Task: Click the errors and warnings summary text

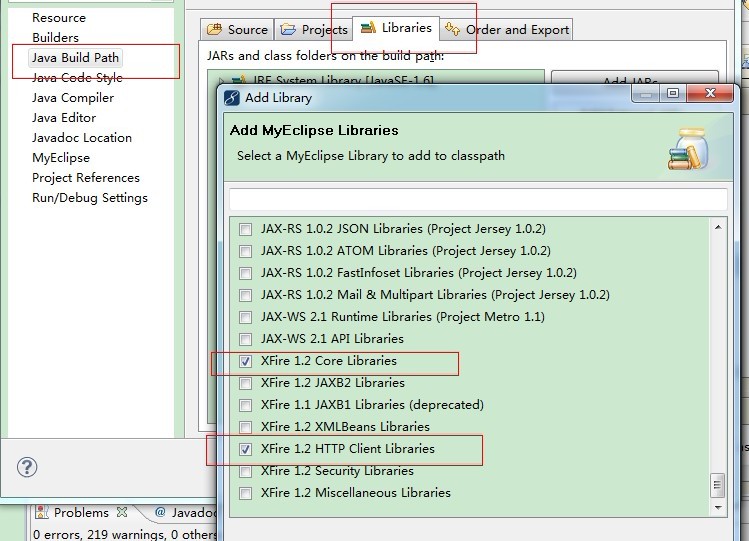Action: click(125, 534)
